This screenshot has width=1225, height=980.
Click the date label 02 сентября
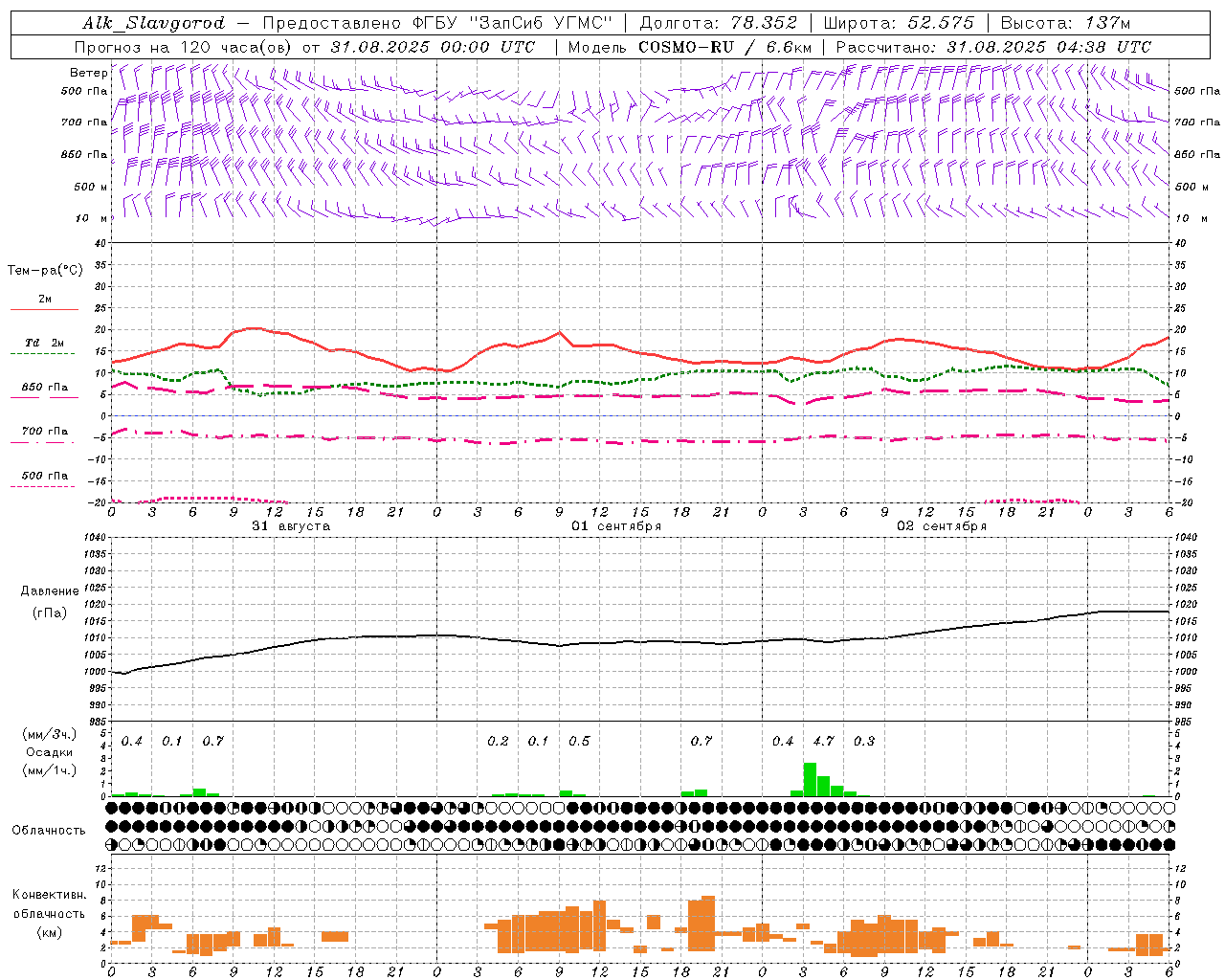coord(942,526)
